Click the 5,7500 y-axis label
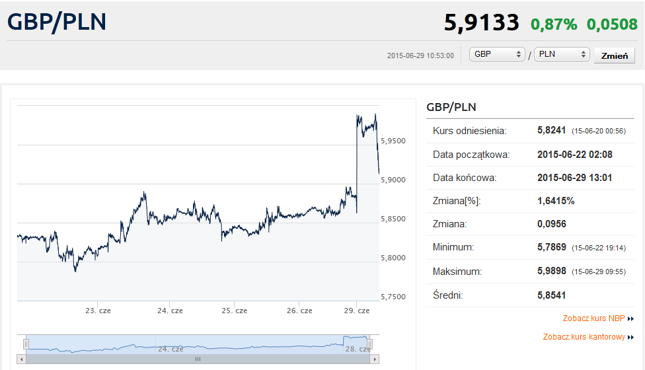Screen dimensions: 645x370 coord(393,297)
